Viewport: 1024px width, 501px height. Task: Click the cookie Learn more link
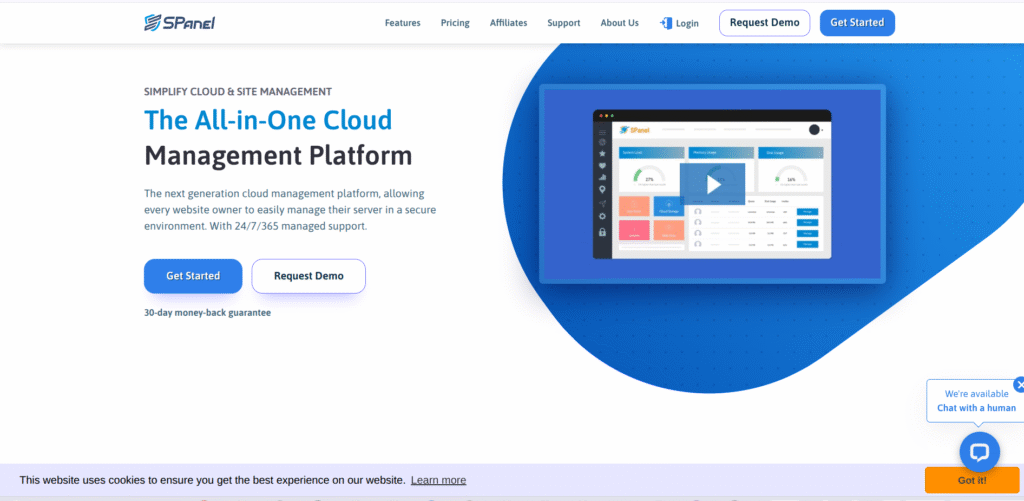[x=438, y=480]
